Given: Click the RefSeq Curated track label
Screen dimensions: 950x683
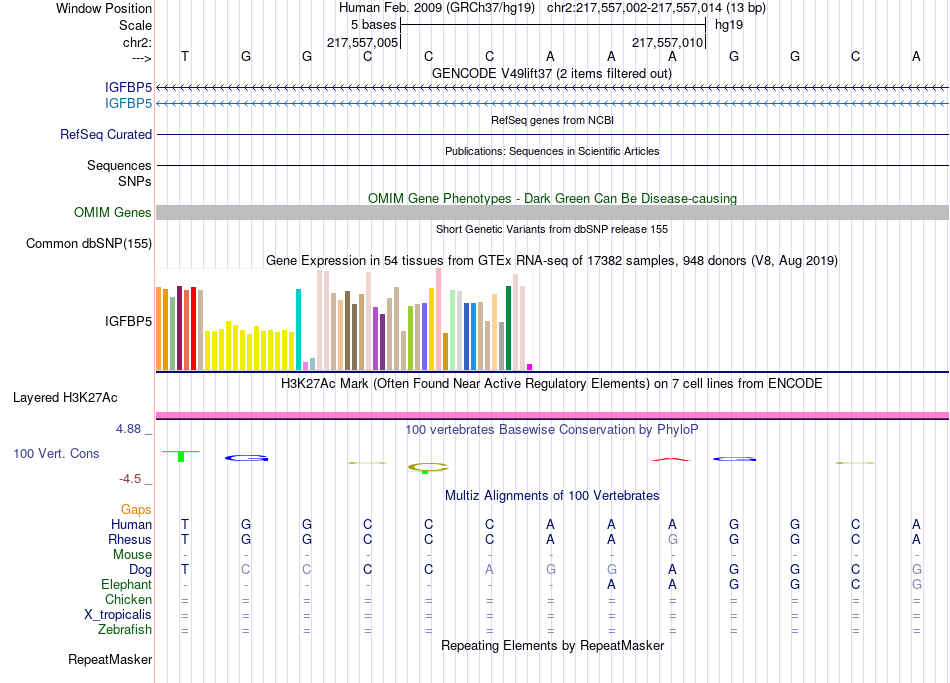Looking at the screenshot, I should [106, 135].
